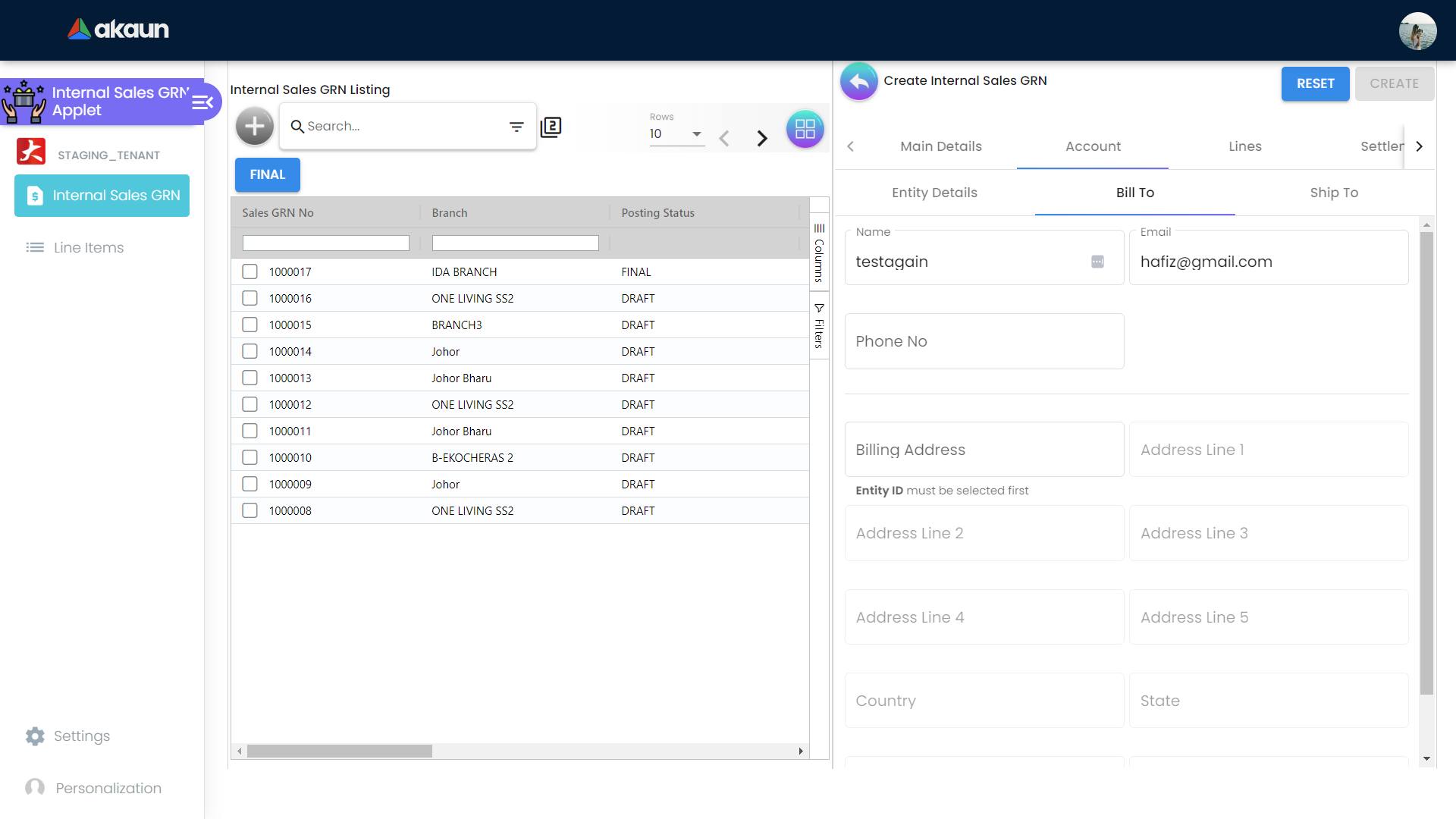Image resolution: width=1456 pixels, height=819 pixels.
Task: Open the Settings gear in the sidebar
Action: tap(35, 736)
